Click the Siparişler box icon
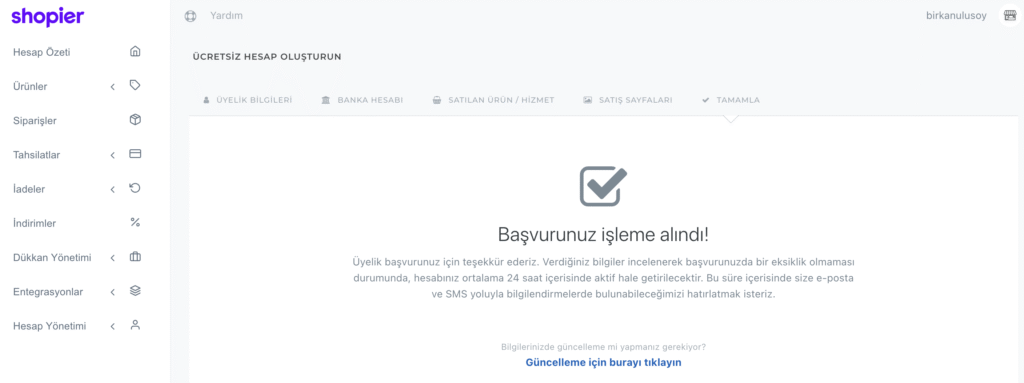Viewport: 1024px width, 383px height. click(x=135, y=120)
